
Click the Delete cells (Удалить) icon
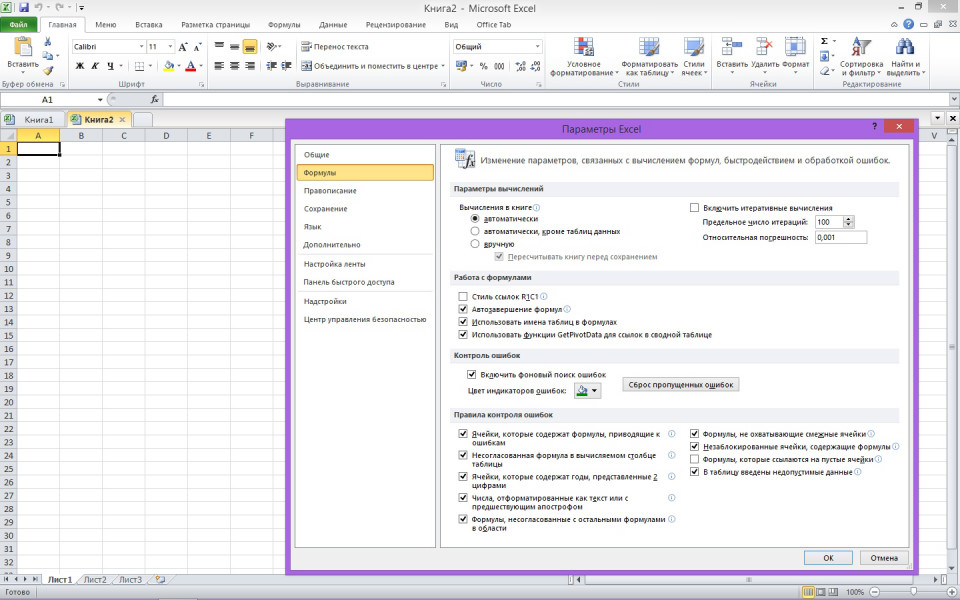coord(765,48)
